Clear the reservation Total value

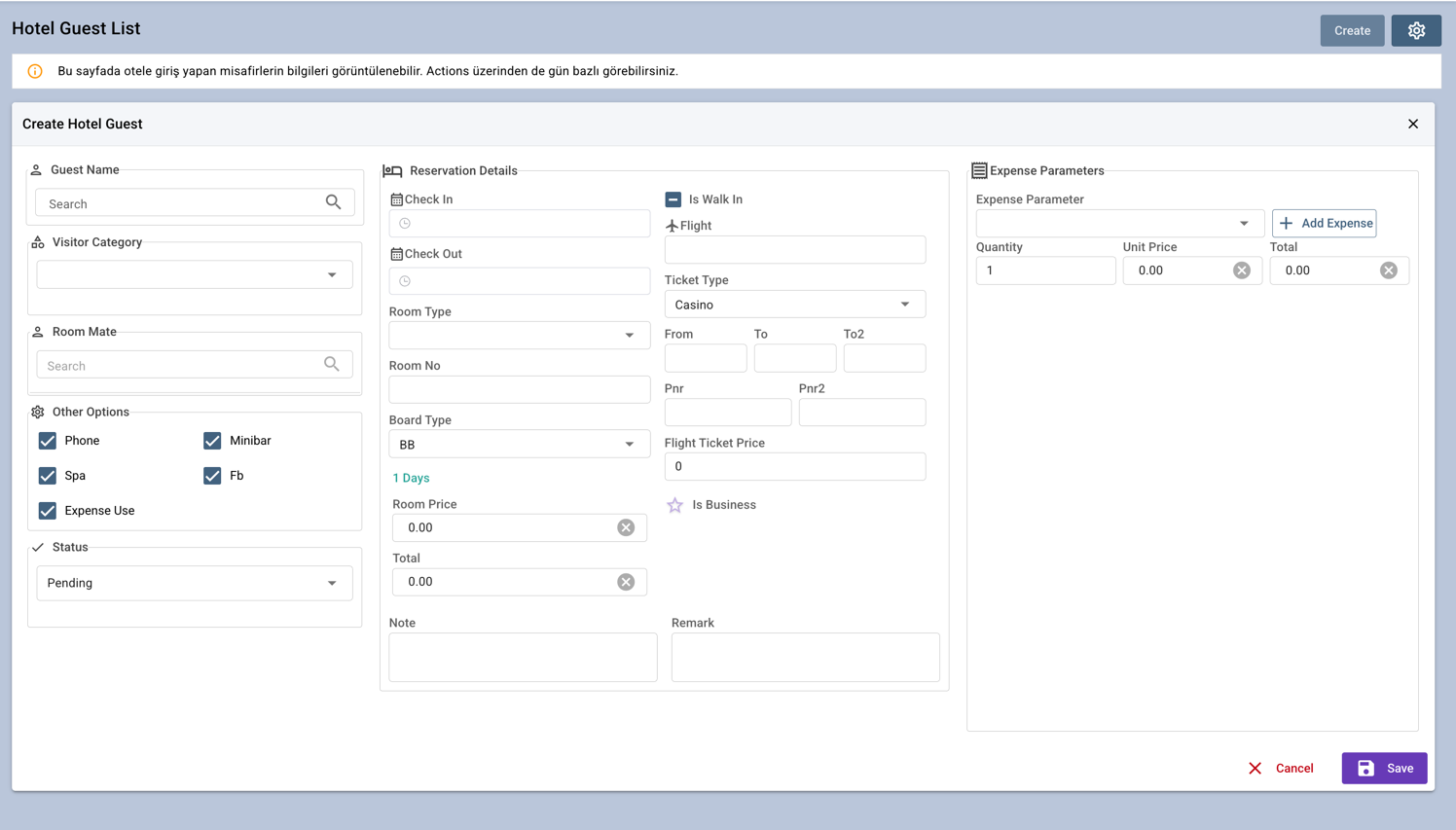[x=626, y=582]
